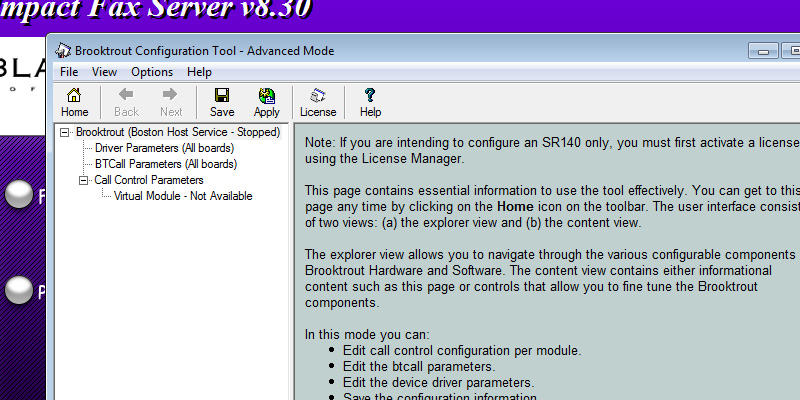Collapse the Call Control Parameters node
800x400 pixels.
(x=84, y=180)
